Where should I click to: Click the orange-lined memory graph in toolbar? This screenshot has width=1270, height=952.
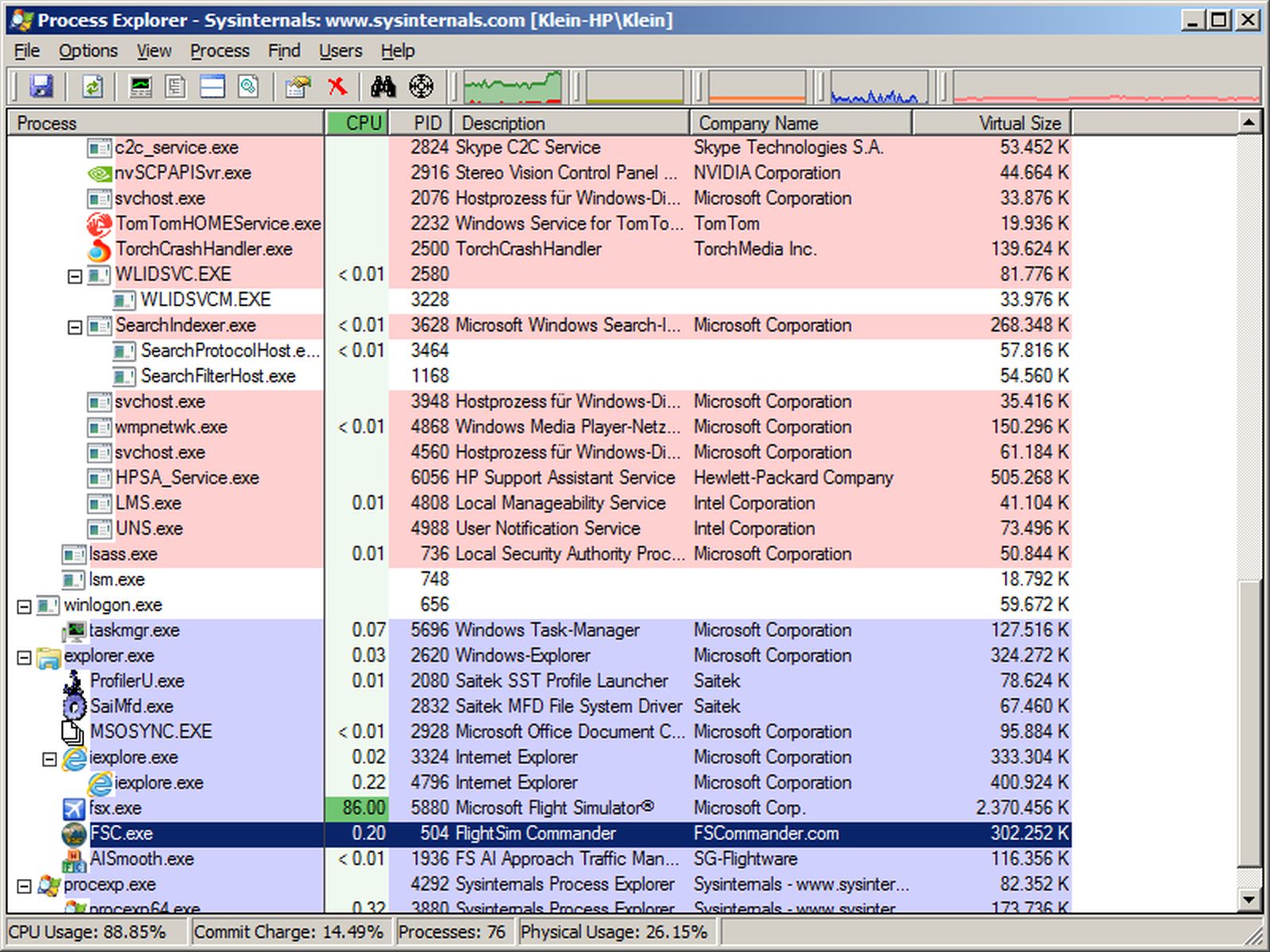pyautogui.click(x=756, y=86)
